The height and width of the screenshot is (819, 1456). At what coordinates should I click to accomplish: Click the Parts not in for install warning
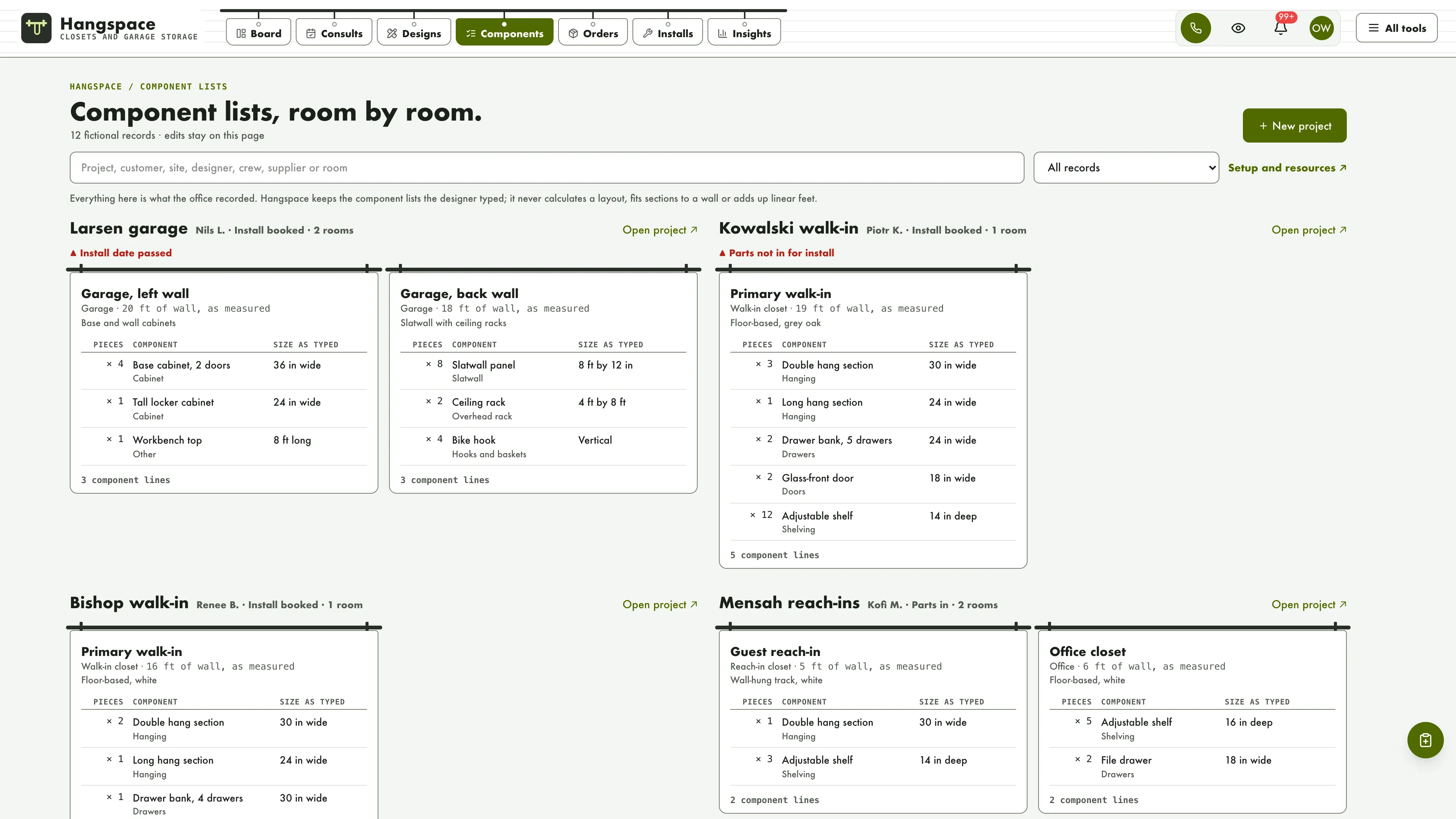[777, 253]
